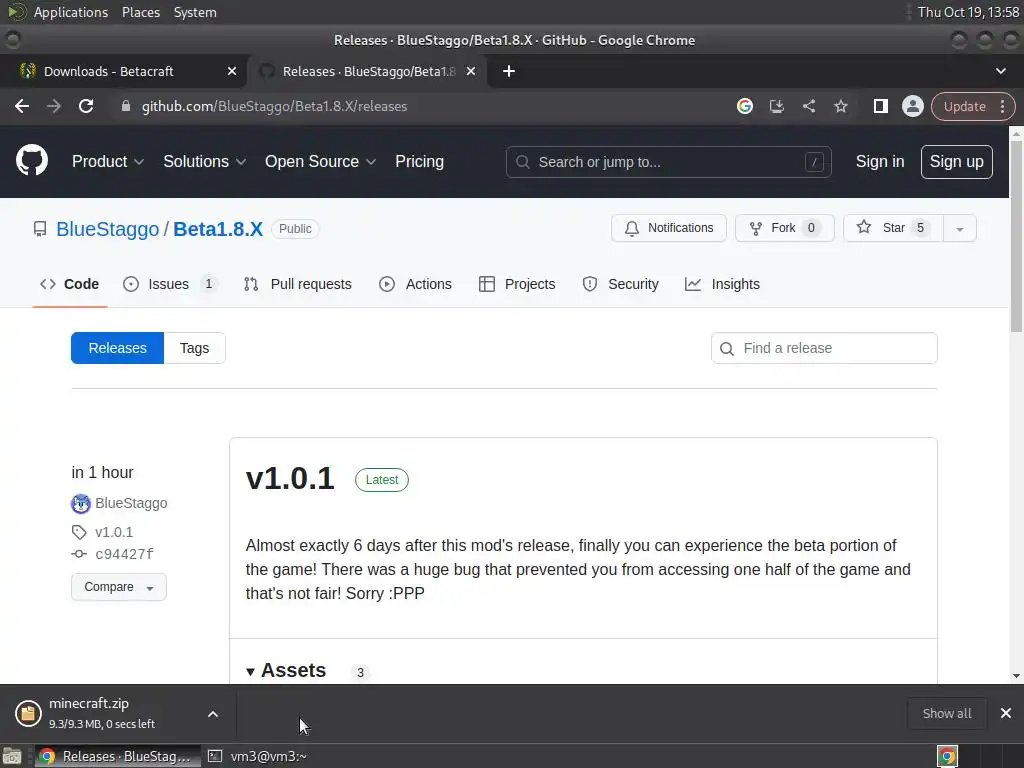Viewport: 1024px width, 768px height.
Task: Click the show desktop icon in the taskbar
Action: click(12, 756)
